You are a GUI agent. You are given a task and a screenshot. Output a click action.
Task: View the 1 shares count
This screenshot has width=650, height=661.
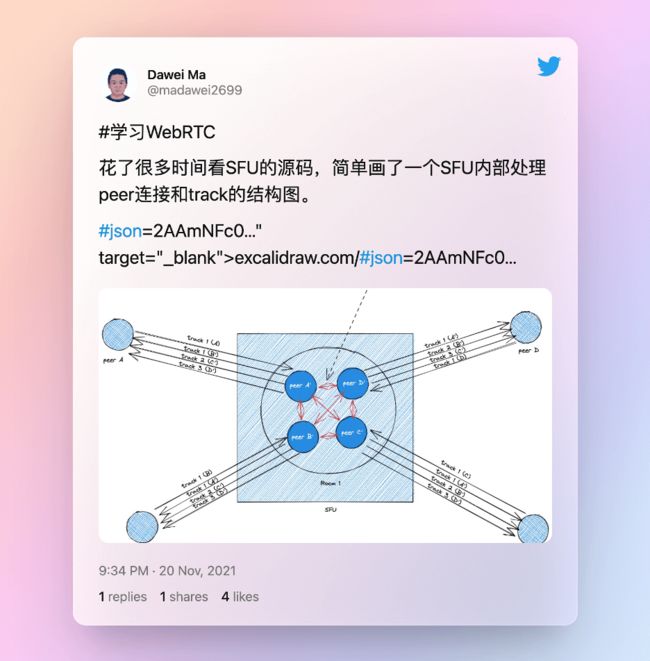[x=184, y=597]
